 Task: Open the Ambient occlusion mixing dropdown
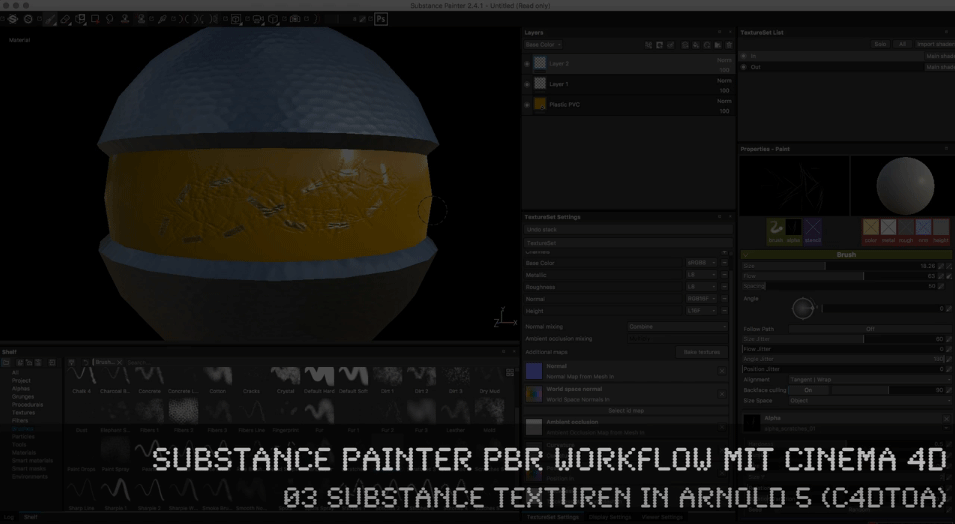678,339
